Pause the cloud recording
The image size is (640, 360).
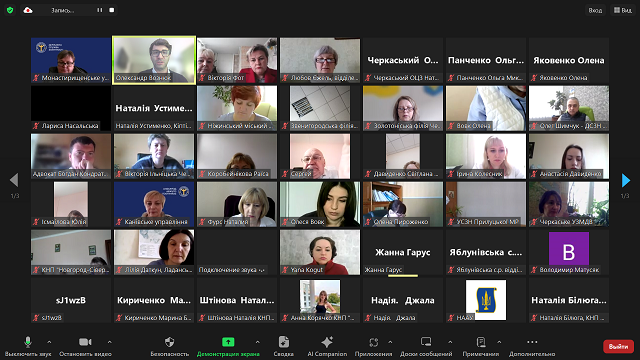click(x=100, y=10)
